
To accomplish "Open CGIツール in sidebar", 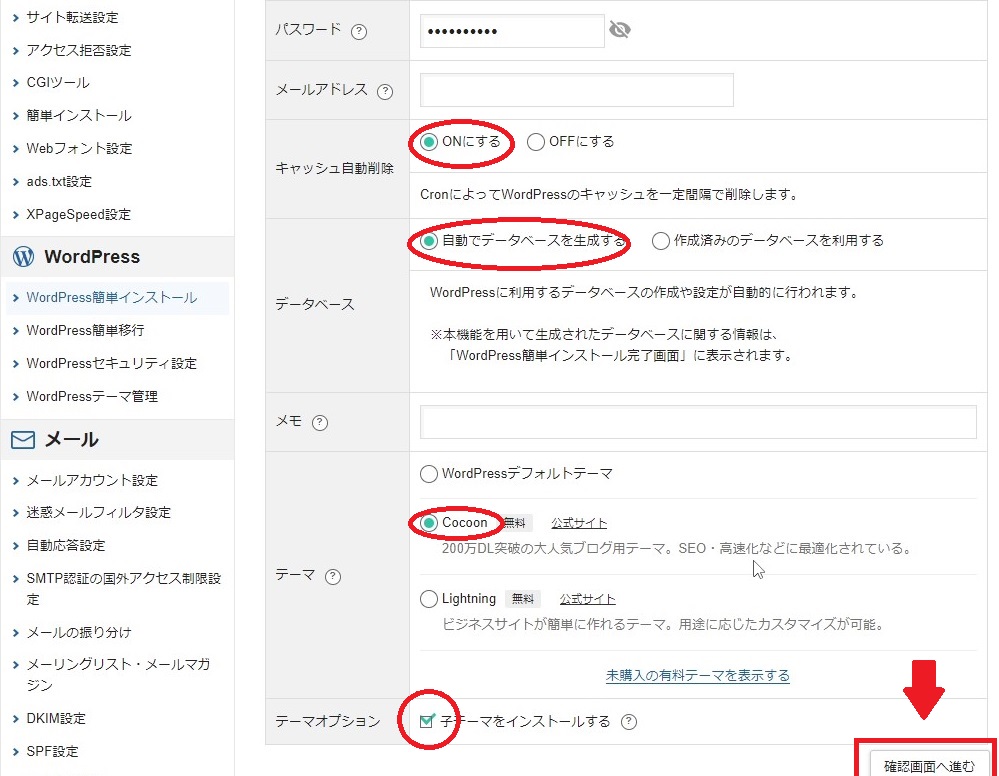I will 57,83.
